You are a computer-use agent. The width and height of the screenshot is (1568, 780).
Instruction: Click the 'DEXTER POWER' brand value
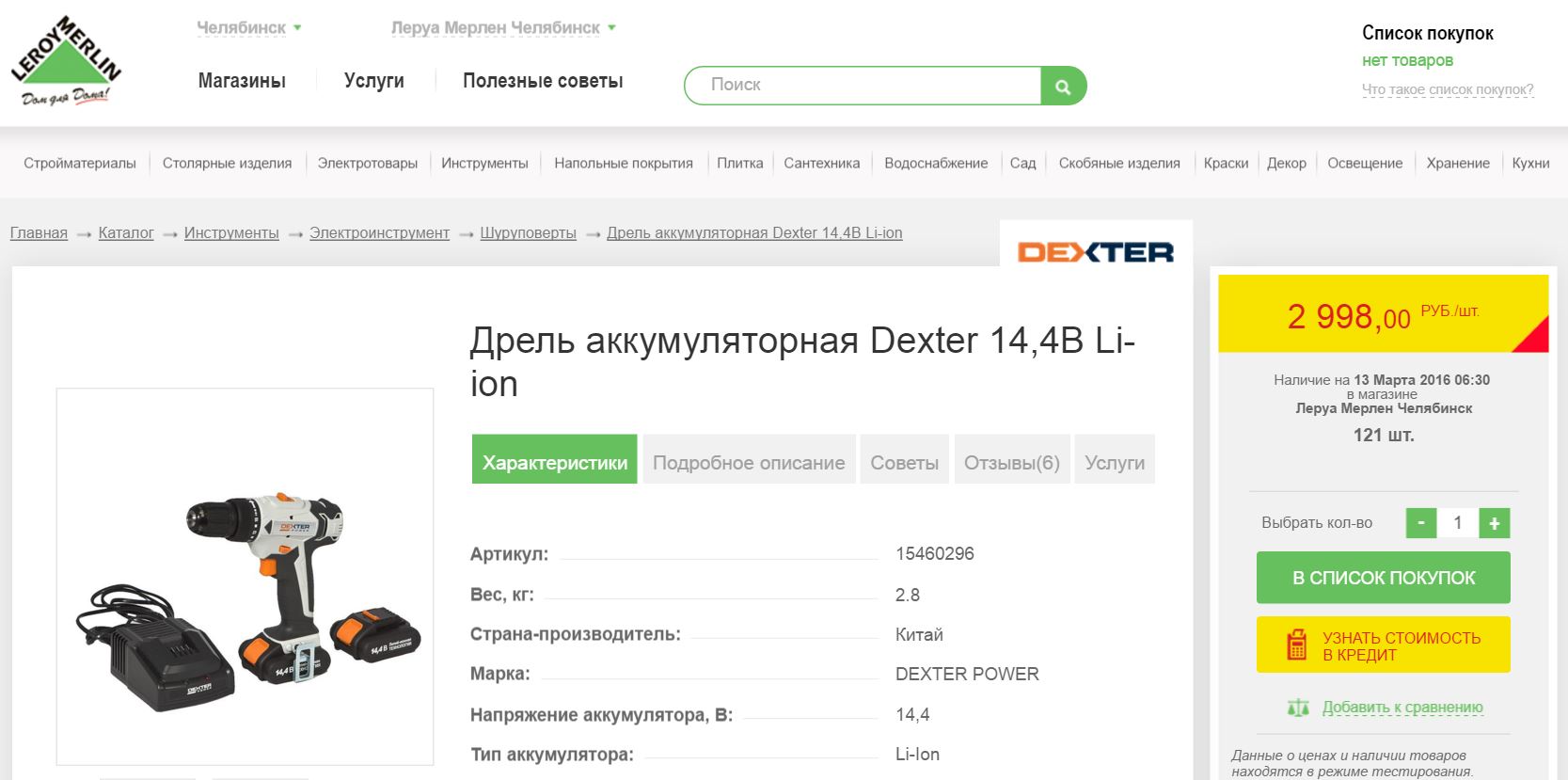[967, 675]
